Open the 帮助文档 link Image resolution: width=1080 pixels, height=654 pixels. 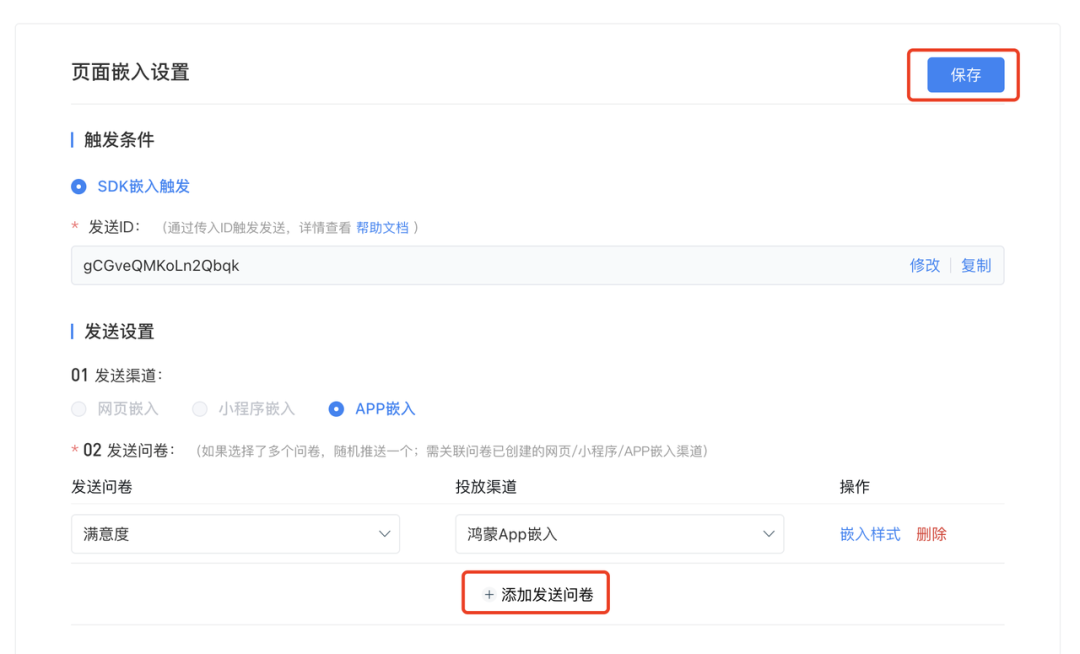point(382,228)
